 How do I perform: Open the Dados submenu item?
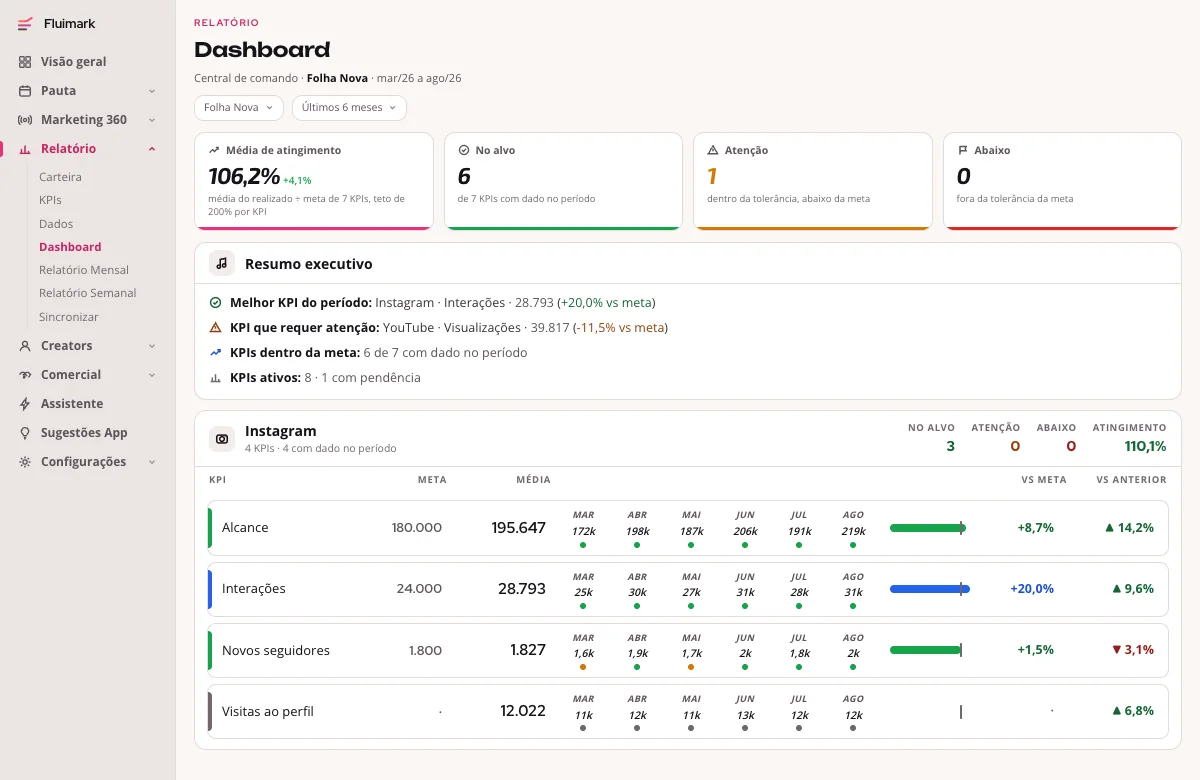[56, 224]
